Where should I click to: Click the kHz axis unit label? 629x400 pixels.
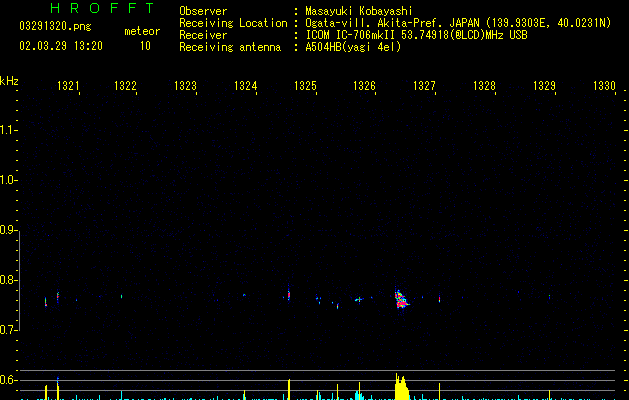point(9,81)
